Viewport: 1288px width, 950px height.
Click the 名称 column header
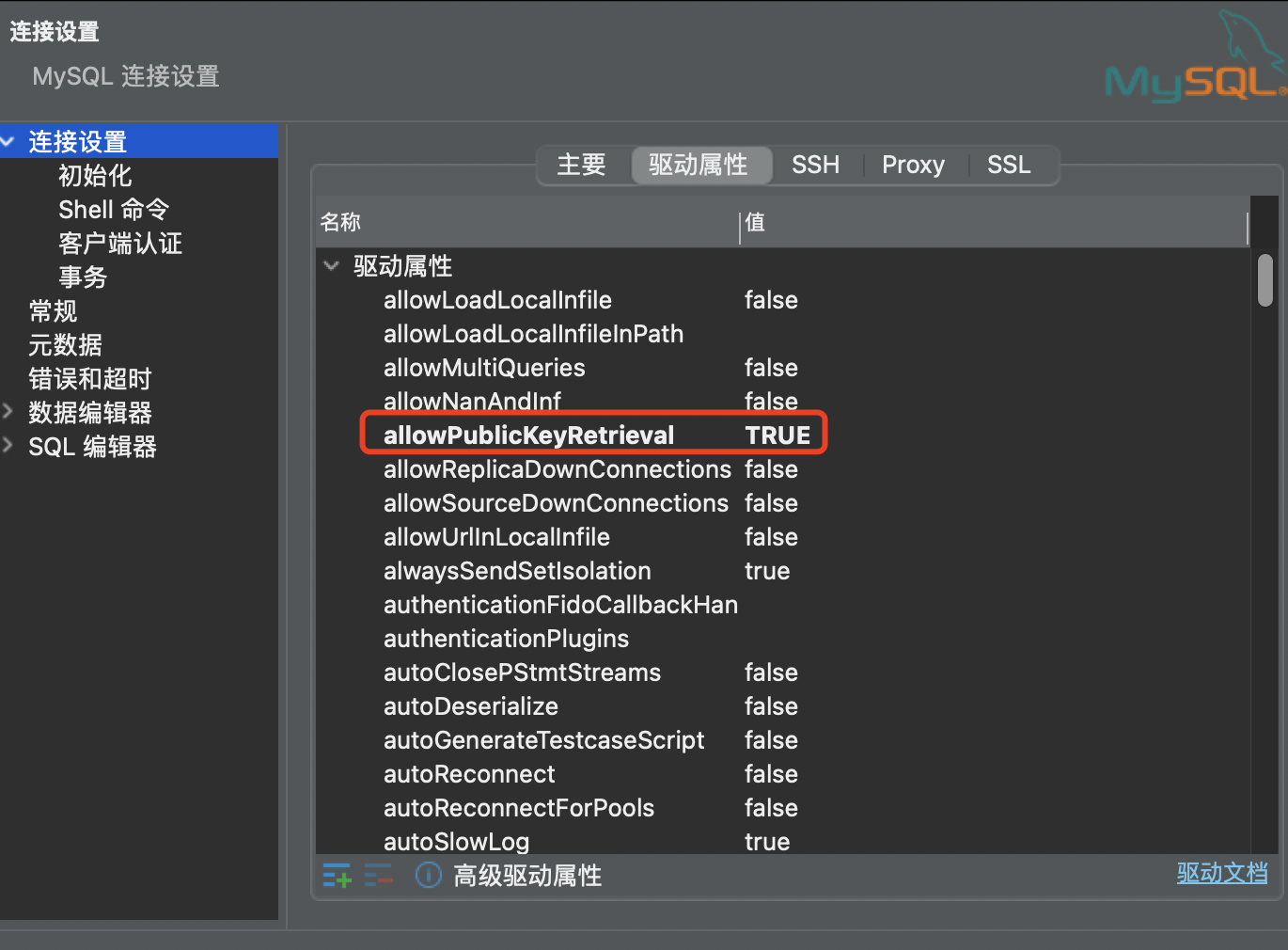(527, 222)
